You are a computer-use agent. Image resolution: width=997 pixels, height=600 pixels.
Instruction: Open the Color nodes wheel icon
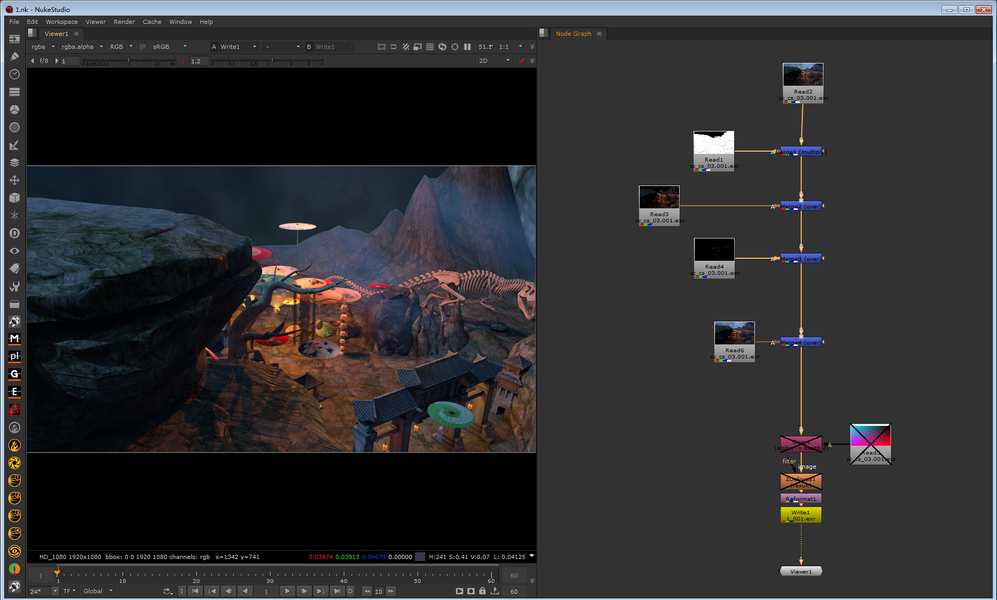point(14,109)
